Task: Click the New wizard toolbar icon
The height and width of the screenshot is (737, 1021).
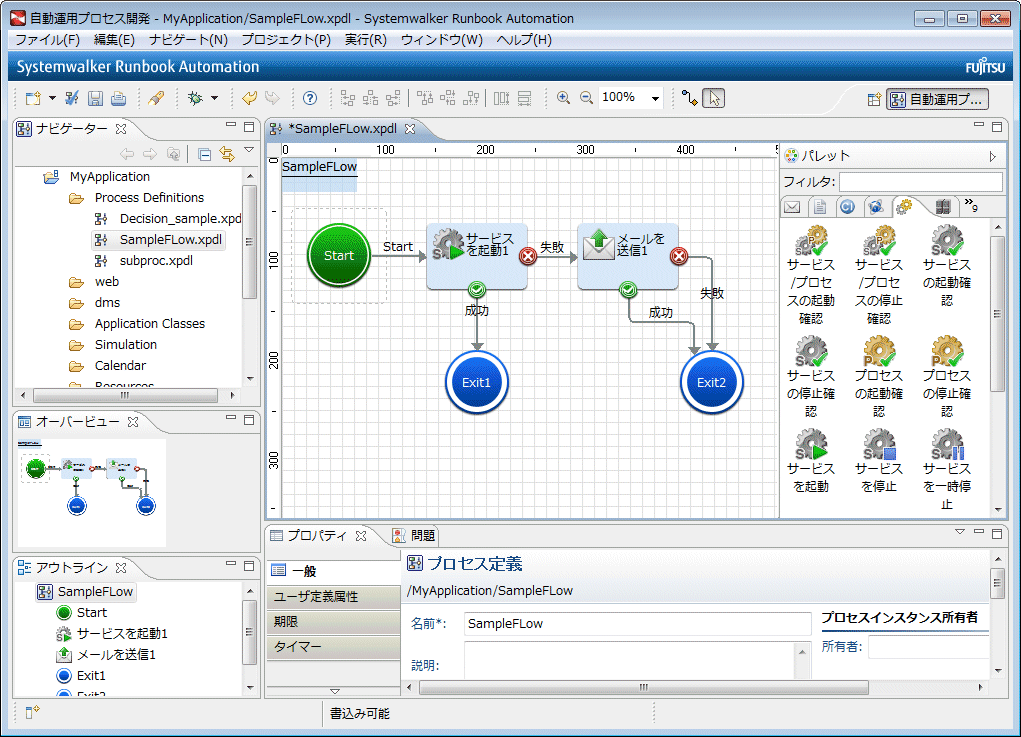Action: click(33, 98)
